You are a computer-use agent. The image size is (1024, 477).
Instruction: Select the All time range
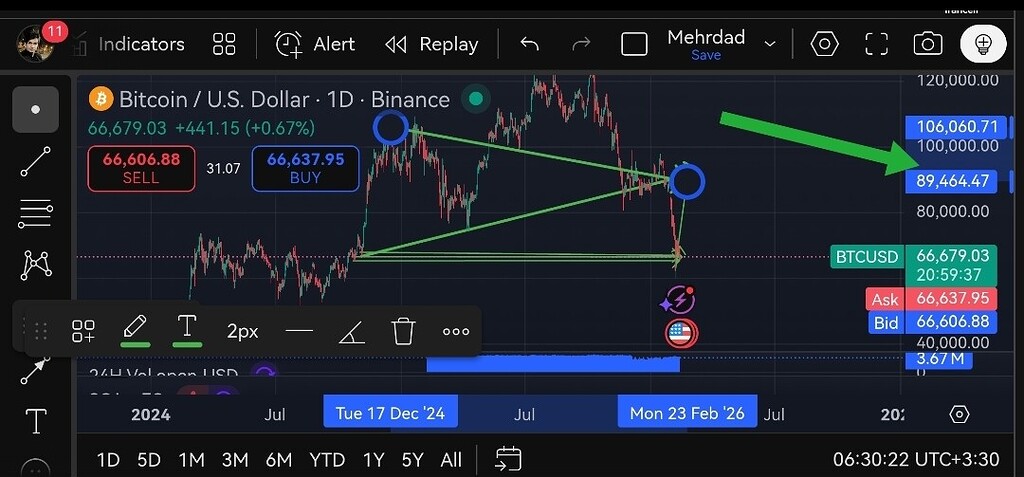point(451,460)
